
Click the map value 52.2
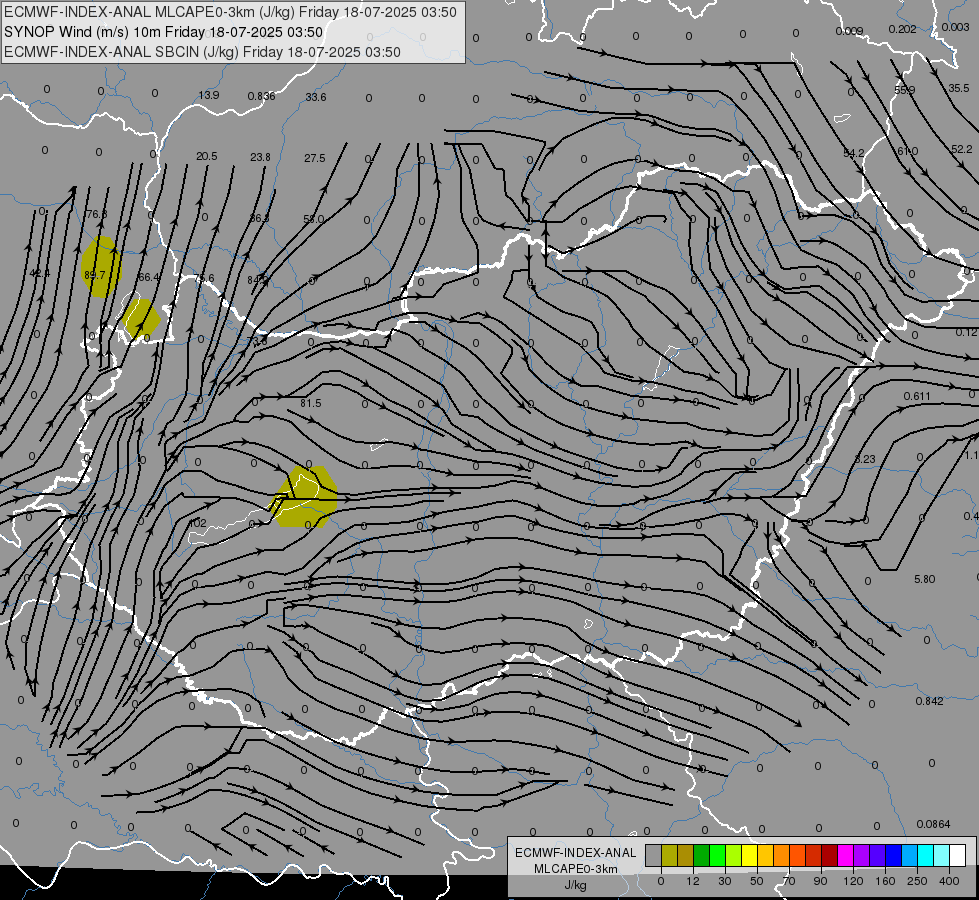pyautogui.click(x=962, y=149)
